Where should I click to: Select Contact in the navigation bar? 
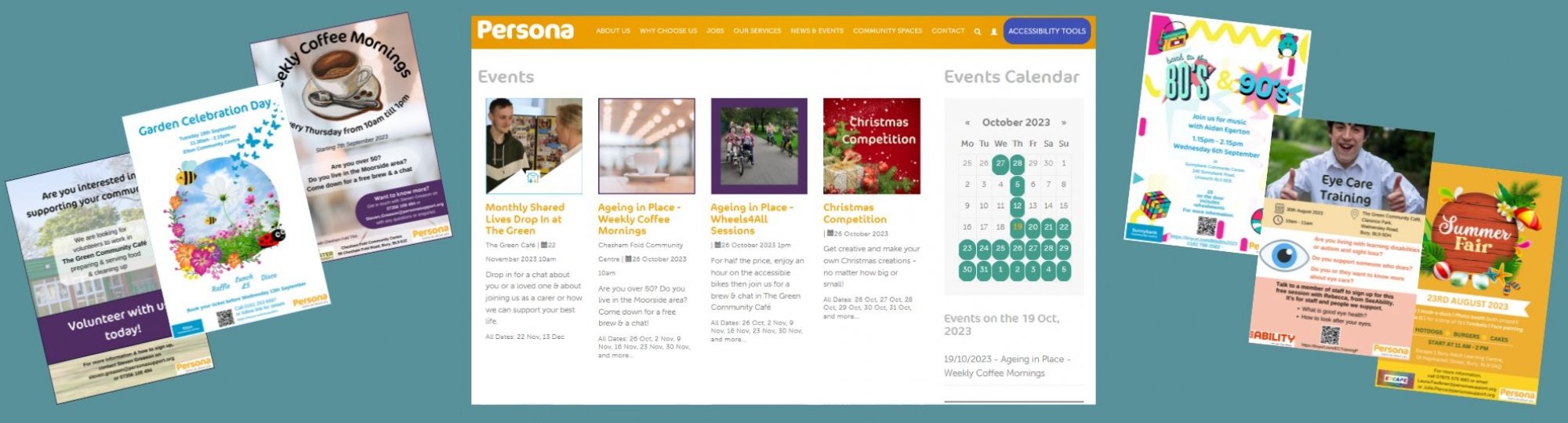pyautogui.click(x=948, y=31)
